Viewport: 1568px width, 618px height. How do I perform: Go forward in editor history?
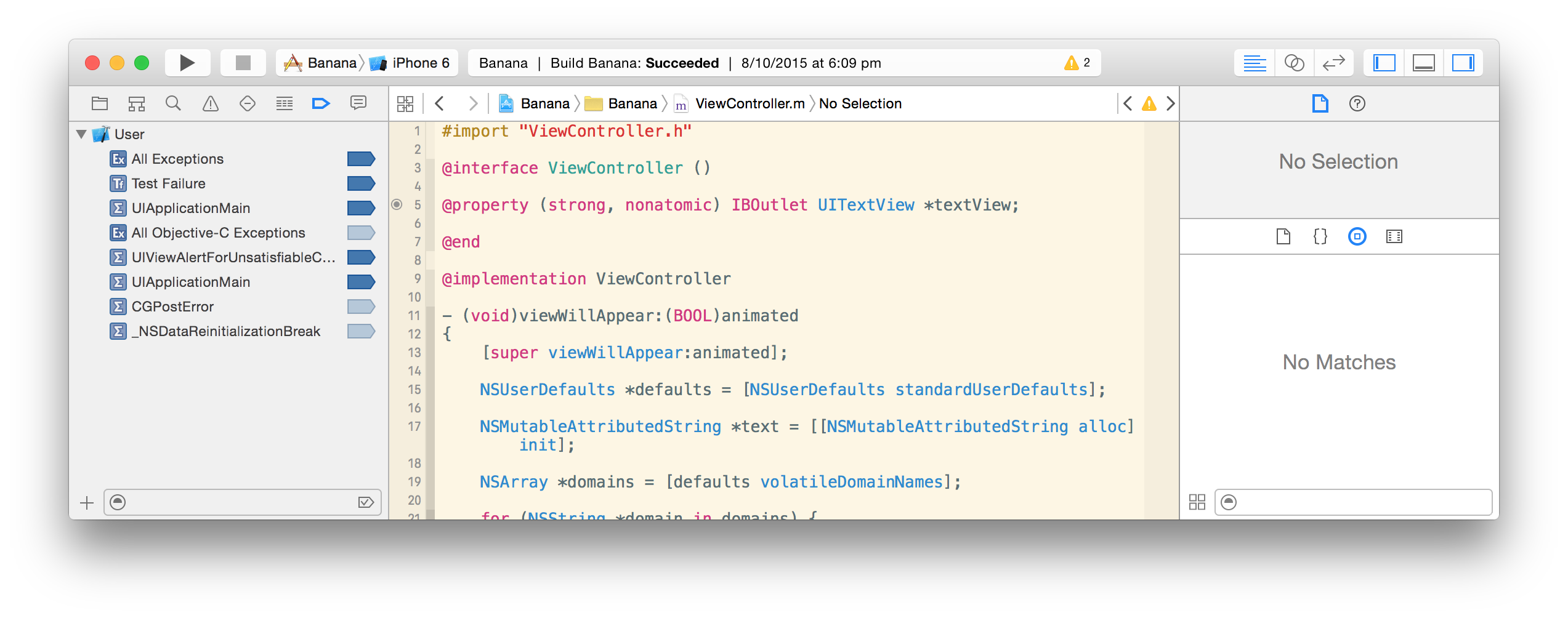[x=473, y=103]
